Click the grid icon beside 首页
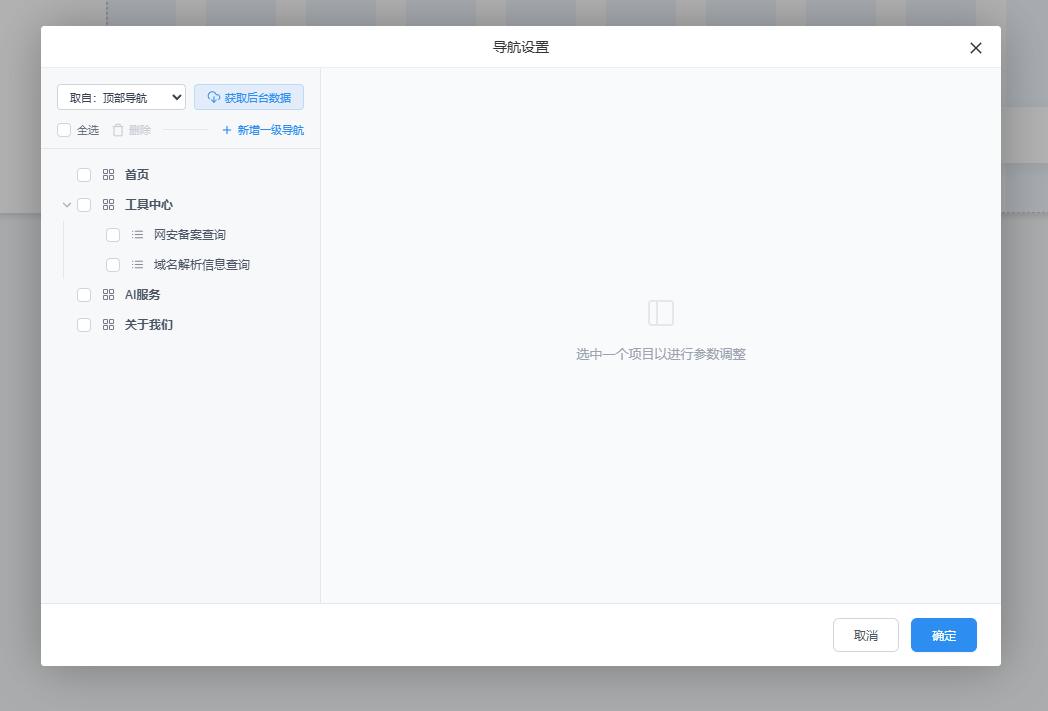Image resolution: width=1048 pixels, height=711 pixels. point(108,175)
